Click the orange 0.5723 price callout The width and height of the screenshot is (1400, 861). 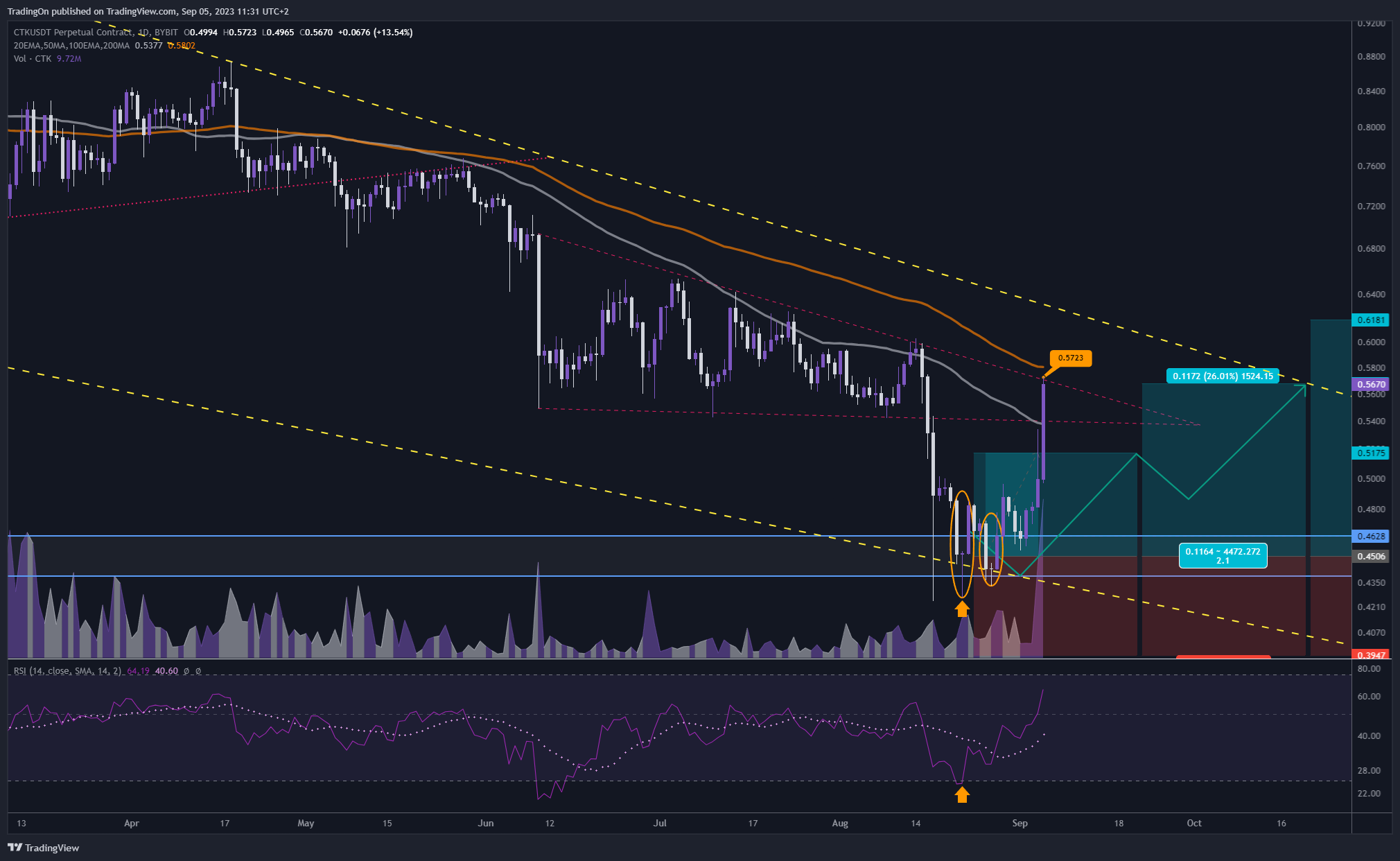click(x=1071, y=358)
